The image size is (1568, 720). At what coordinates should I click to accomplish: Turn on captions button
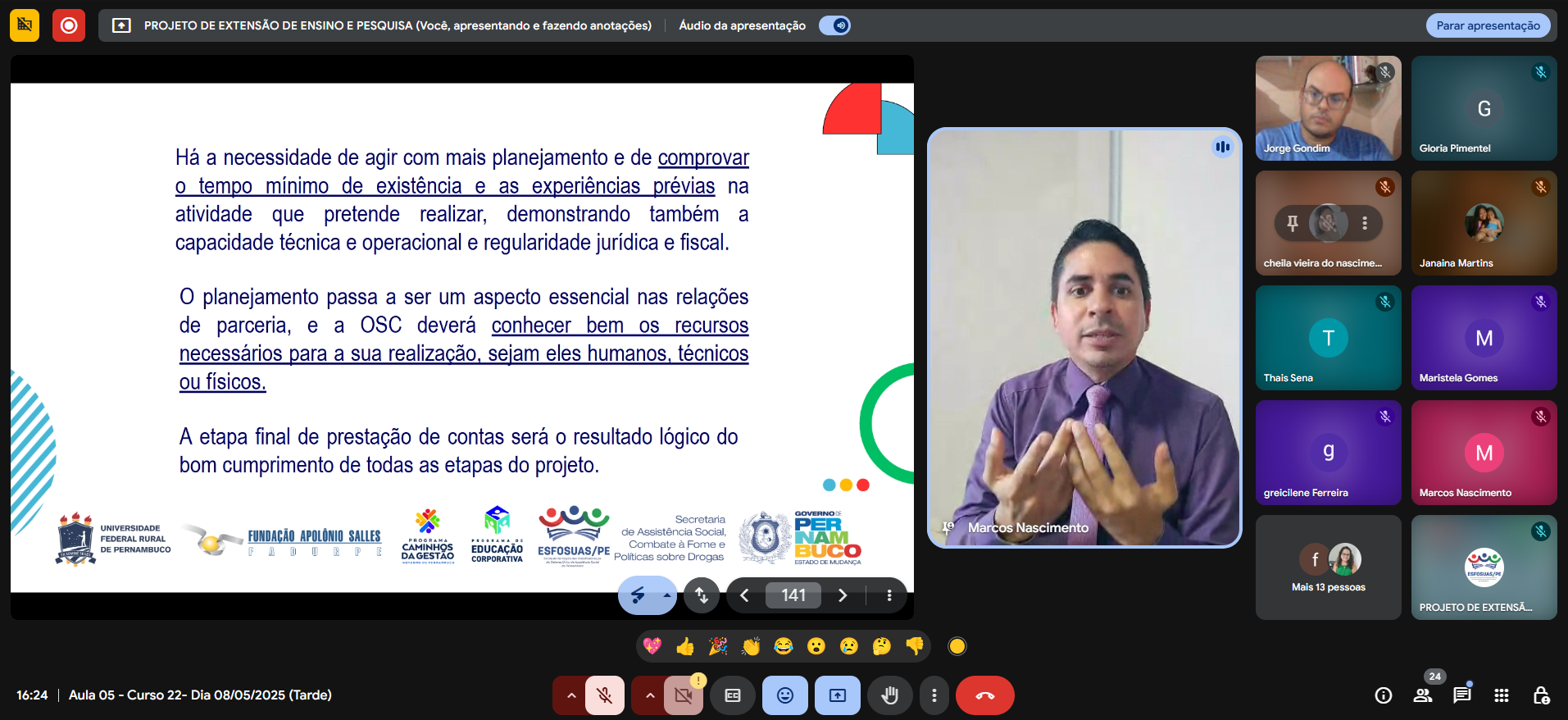point(733,695)
